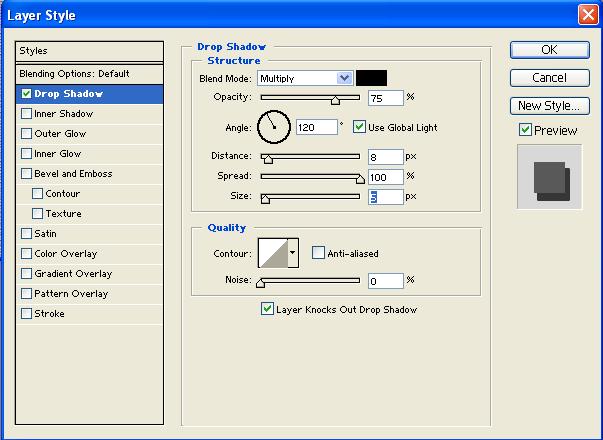This screenshot has height=440, width=603.
Task: Click the Distance slider handle
Action: [x=268, y=159]
